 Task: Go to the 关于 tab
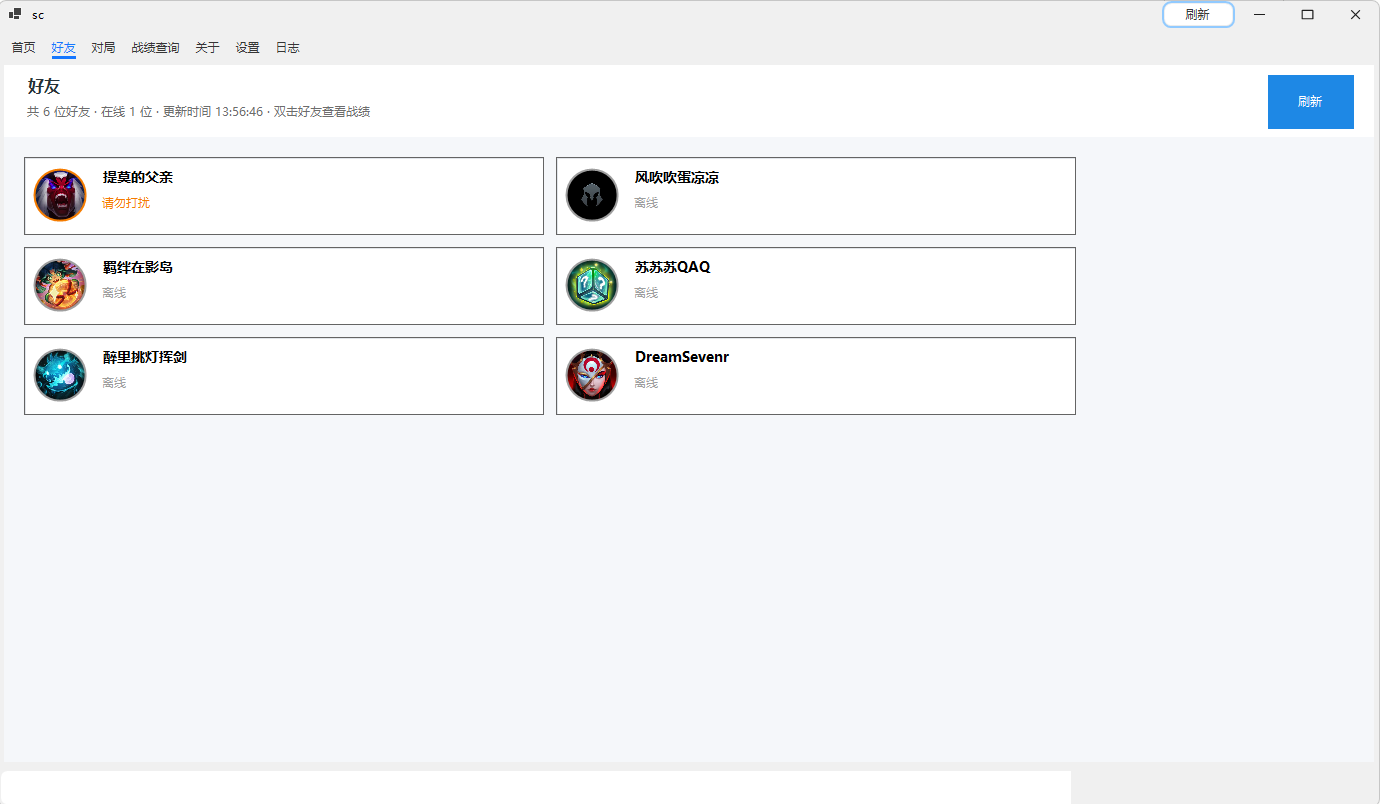point(207,47)
